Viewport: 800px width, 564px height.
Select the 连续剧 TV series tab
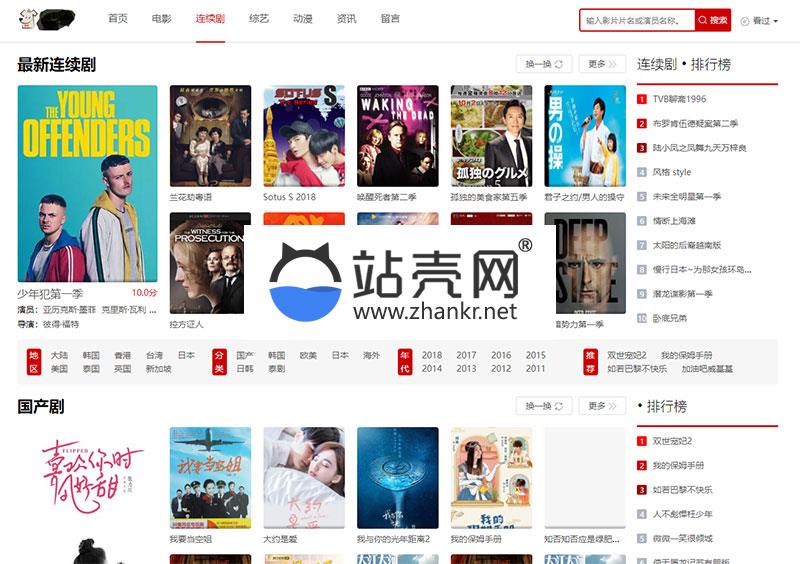coord(210,18)
